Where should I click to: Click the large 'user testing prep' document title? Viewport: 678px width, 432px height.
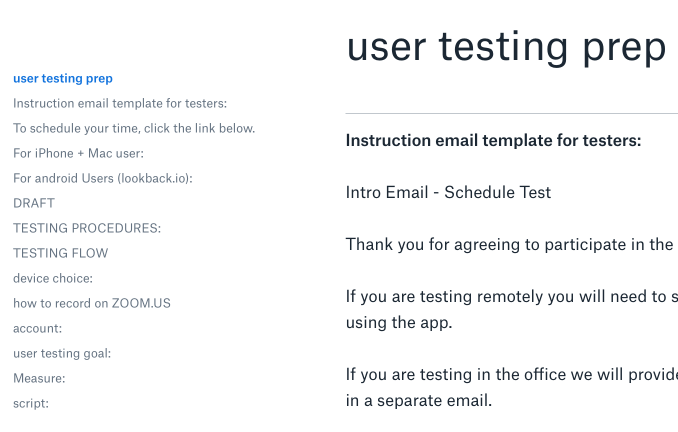point(506,47)
